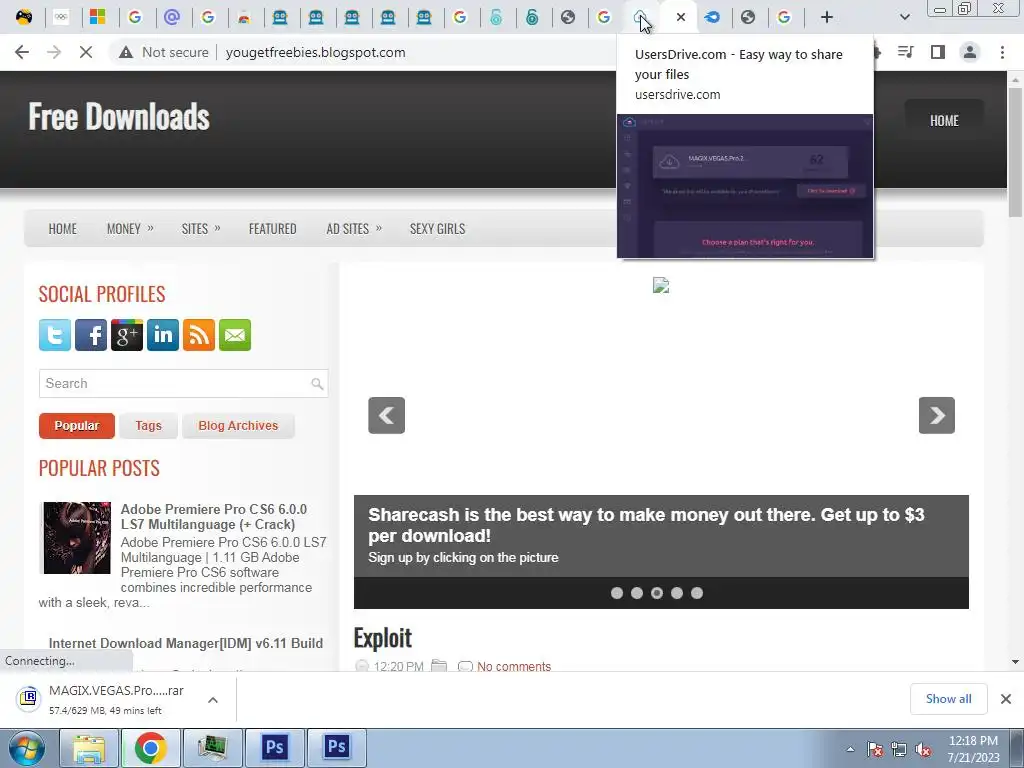
Task: Click the green email subscription icon
Action: [234, 335]
